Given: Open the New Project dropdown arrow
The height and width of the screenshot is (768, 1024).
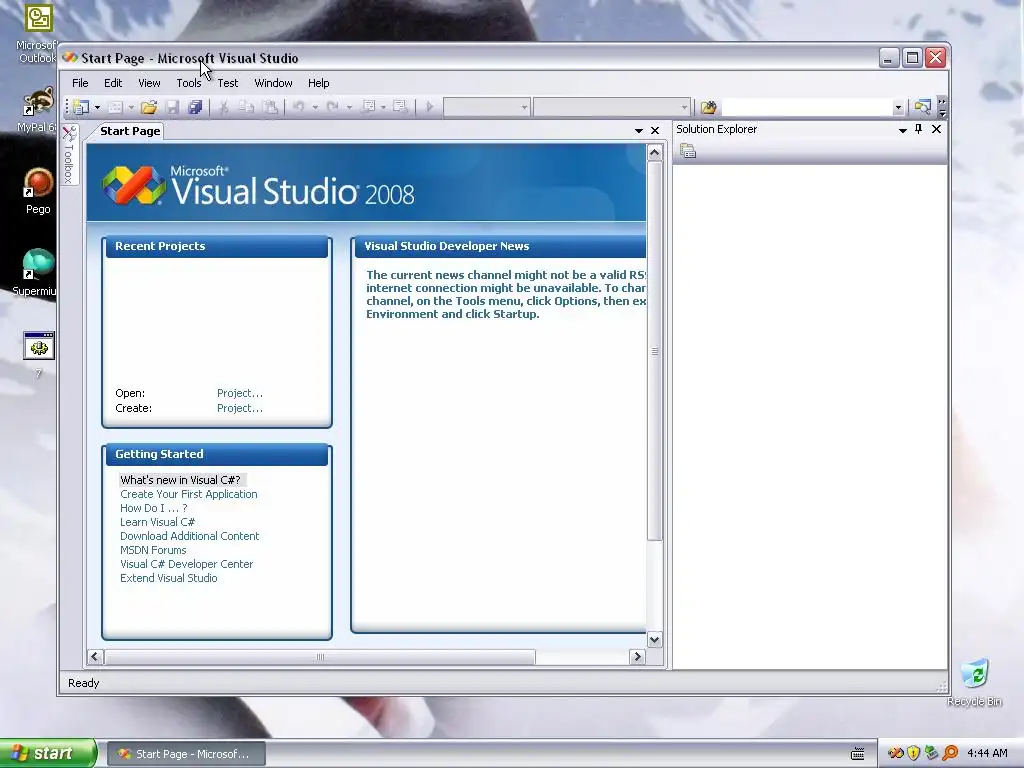Looking at the screenshot, I should (97, 107).
